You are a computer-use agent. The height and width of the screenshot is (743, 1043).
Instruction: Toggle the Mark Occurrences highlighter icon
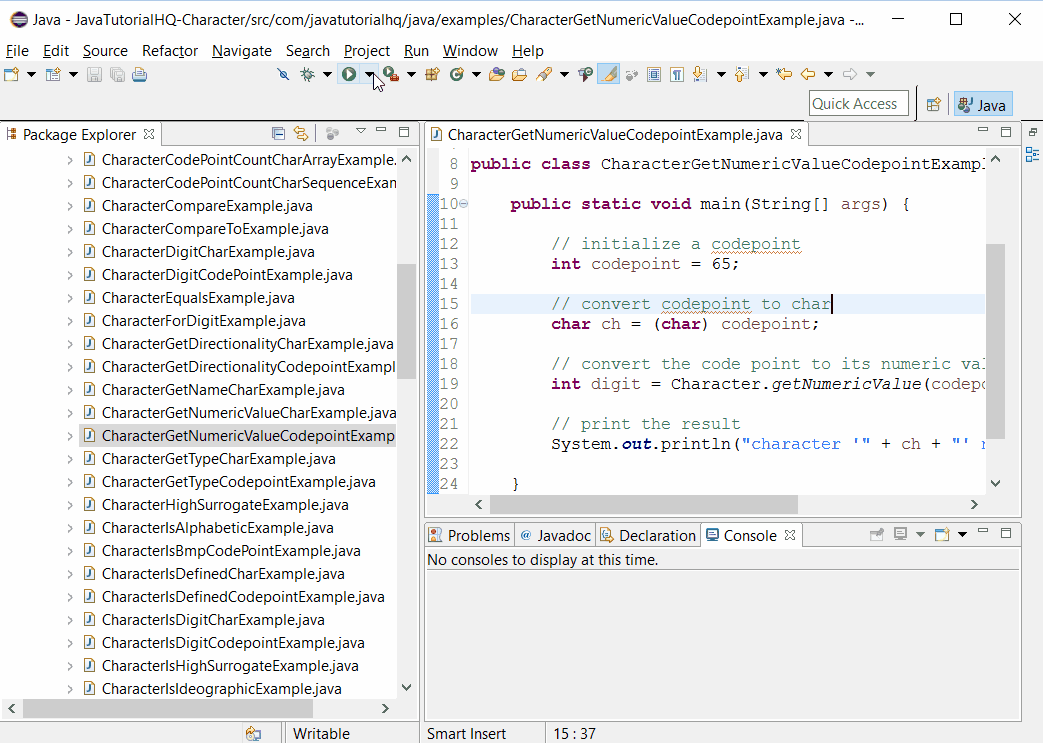[608, 74]
